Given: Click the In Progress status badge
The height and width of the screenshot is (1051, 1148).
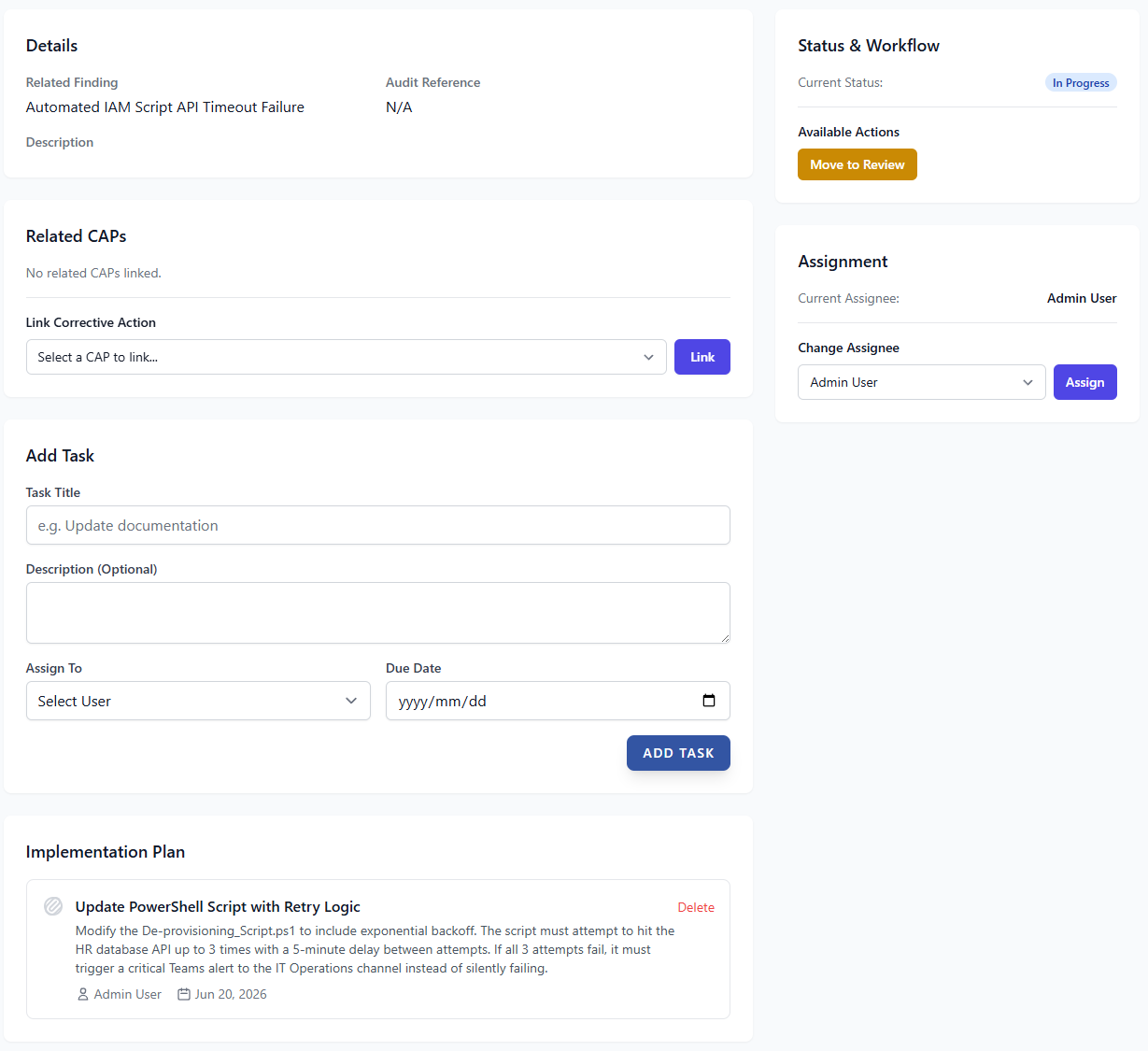Looking at the screenshot, I should [x=1081, y=83].
